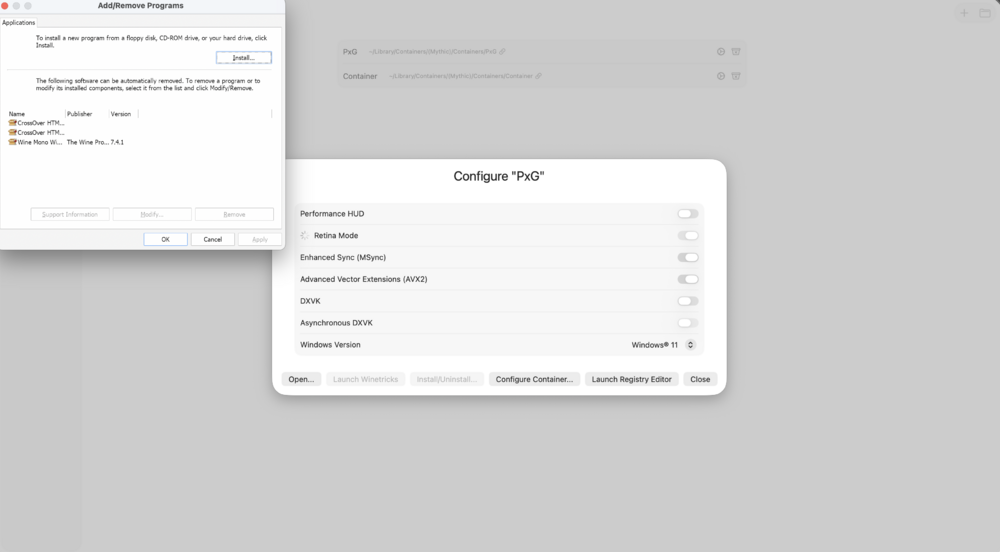Viewport: 1000px width, 552px height.
Task: Click Cancel in Add/Remove Programs
Action: [212, 239]
